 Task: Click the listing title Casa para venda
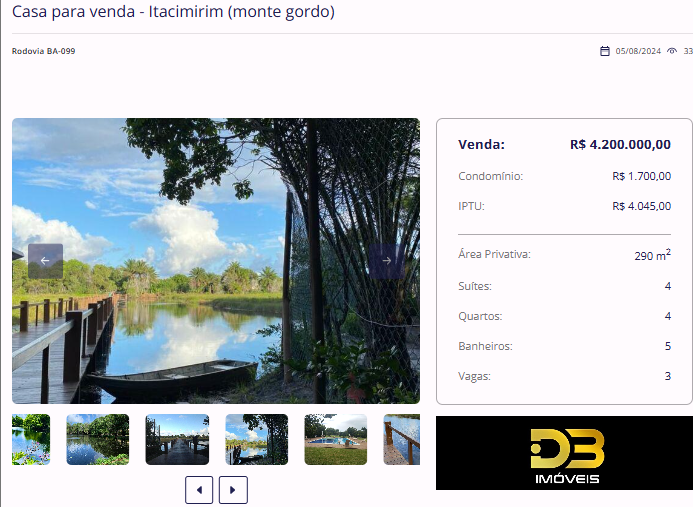click(x=173, y=11)
